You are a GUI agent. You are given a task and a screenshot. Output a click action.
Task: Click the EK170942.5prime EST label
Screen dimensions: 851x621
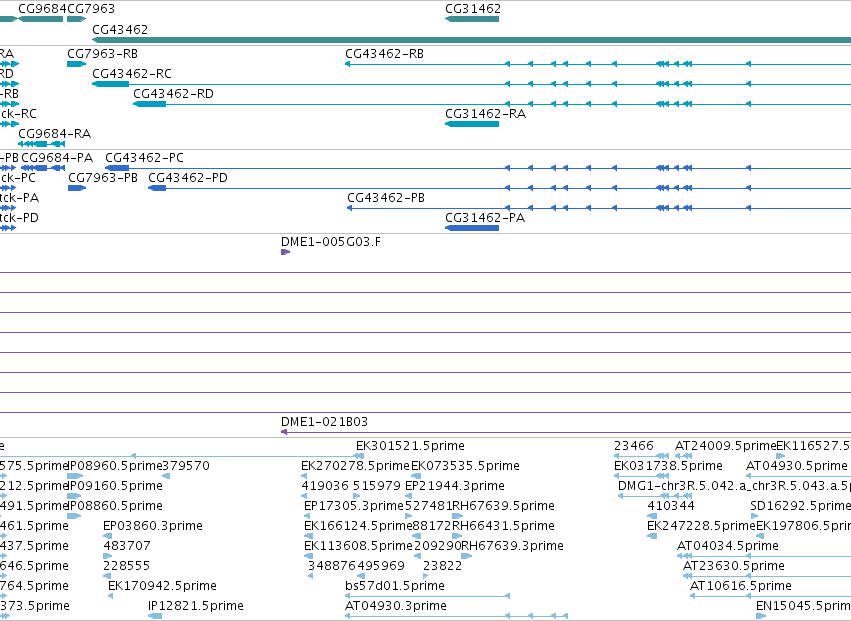(162, 587)
